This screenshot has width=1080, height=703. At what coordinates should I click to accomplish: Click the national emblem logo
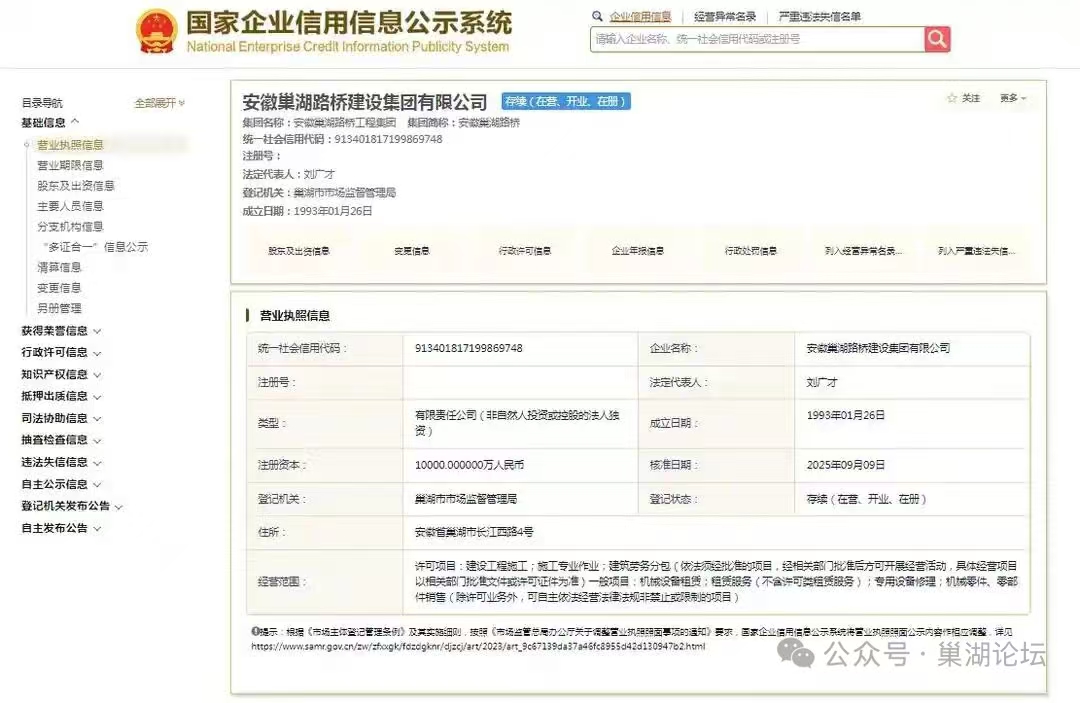tap(156, 32)
